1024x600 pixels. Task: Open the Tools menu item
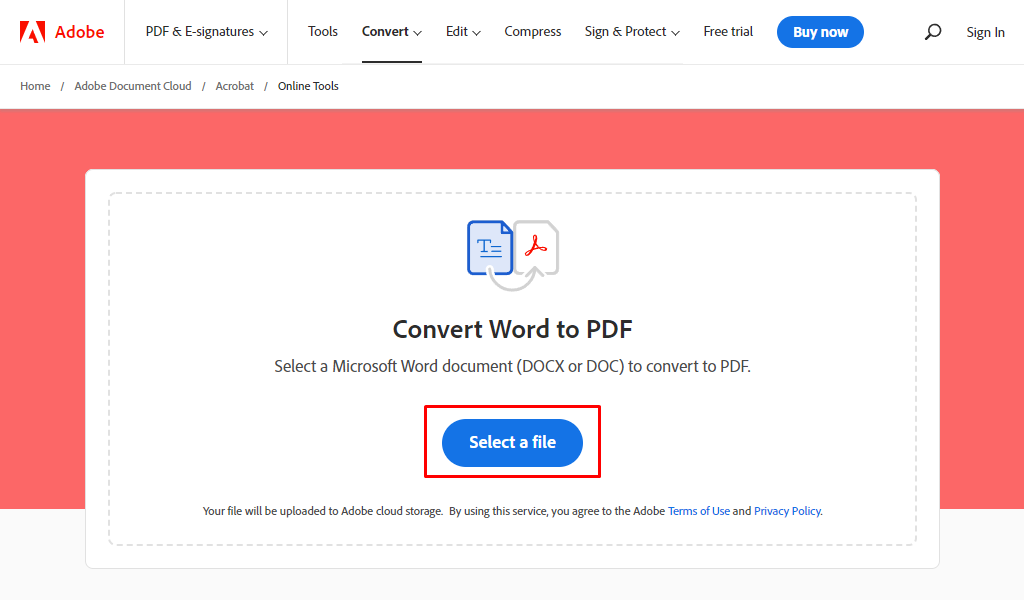323,32
